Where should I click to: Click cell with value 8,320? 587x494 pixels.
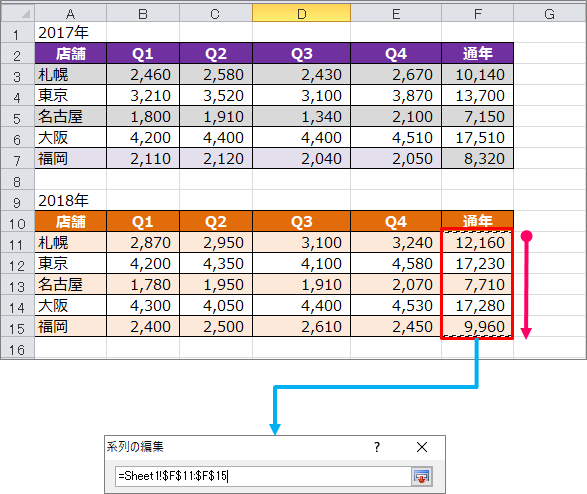coord(478,158)
